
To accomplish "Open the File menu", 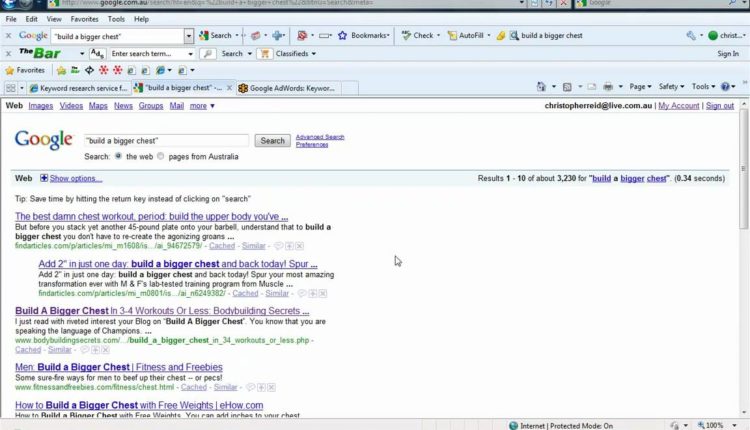I will coord(11,19).
